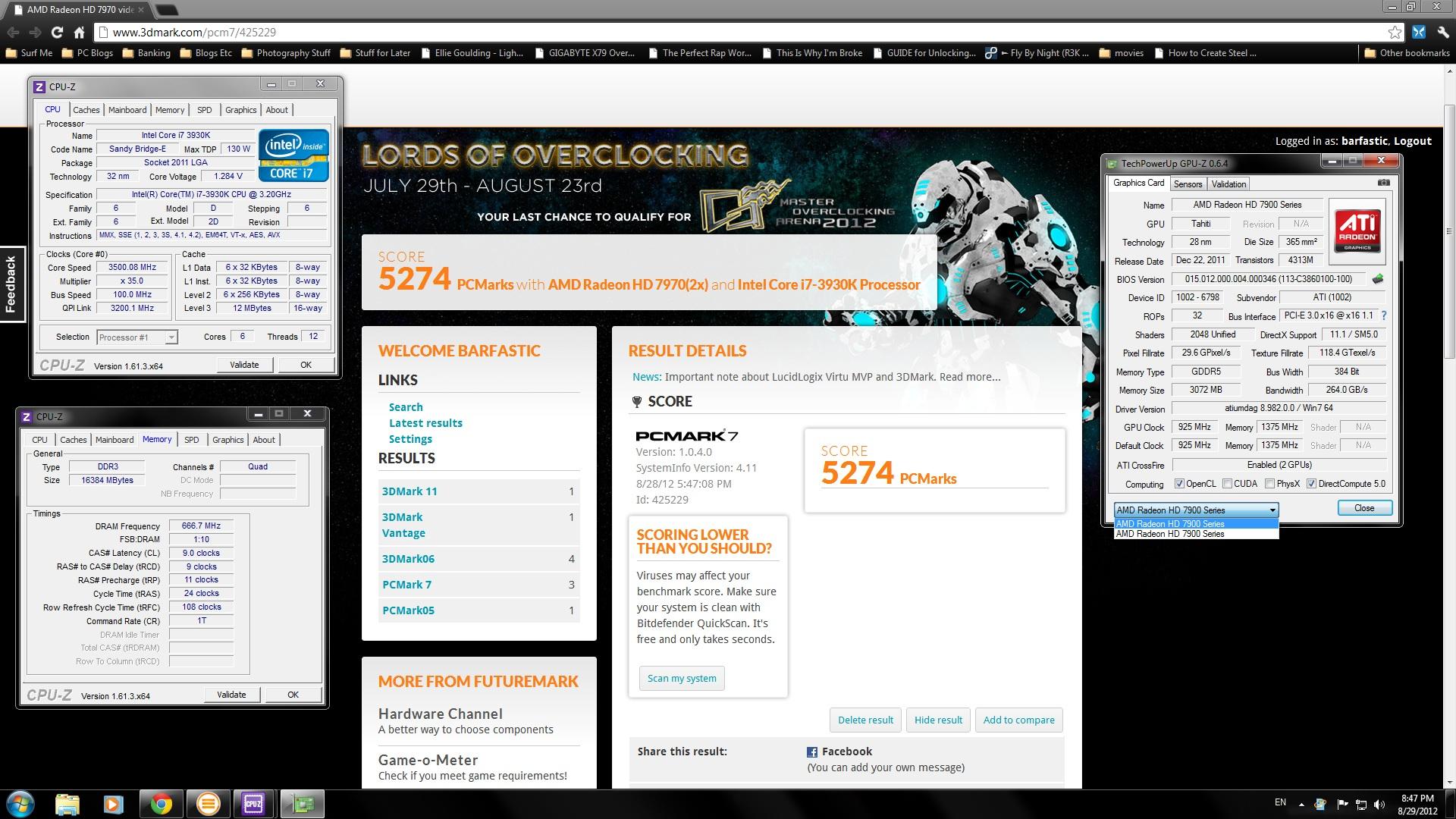The image size is (1456, 819).
Task: Click the Logout link
Action: [1412, 141]
